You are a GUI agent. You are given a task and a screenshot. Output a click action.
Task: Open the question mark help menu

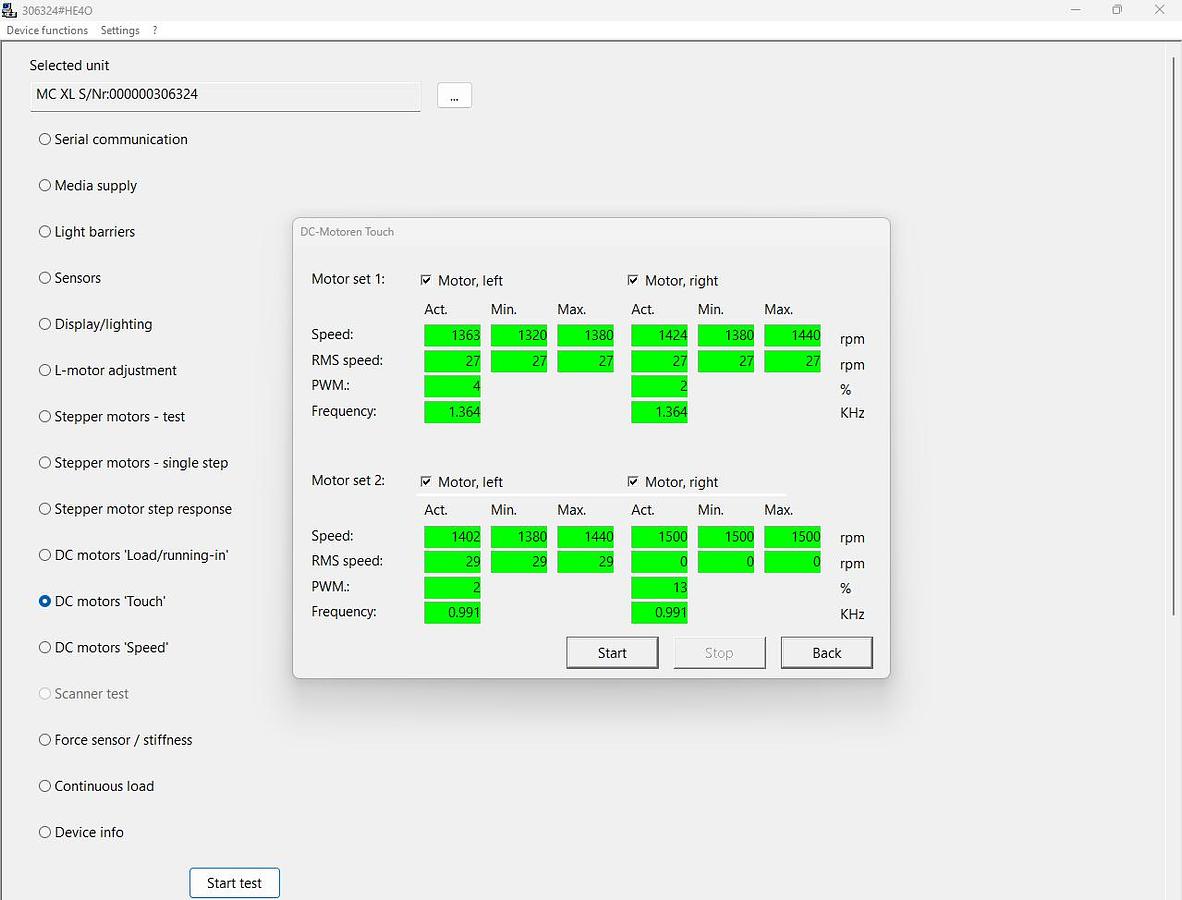pyautogui.click(x=155, y=30)
